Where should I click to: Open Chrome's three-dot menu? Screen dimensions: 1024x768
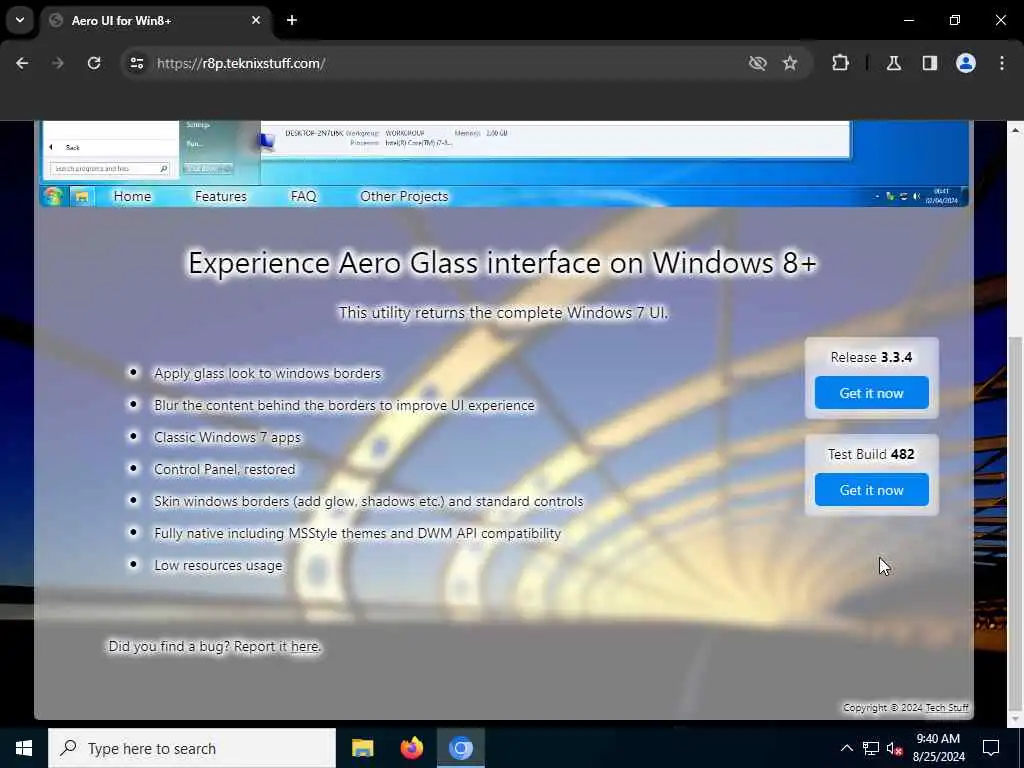[1002, 63]
